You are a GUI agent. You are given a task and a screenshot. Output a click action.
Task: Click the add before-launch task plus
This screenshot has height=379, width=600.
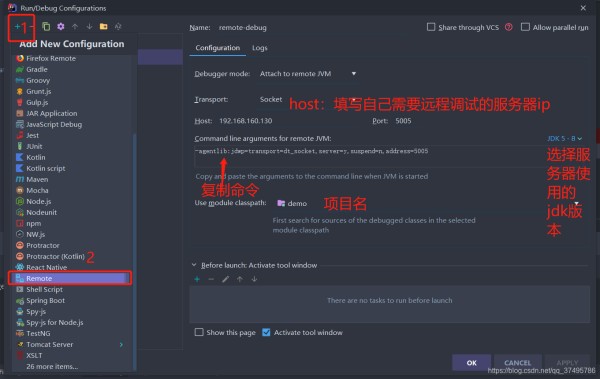click(197, 279)
